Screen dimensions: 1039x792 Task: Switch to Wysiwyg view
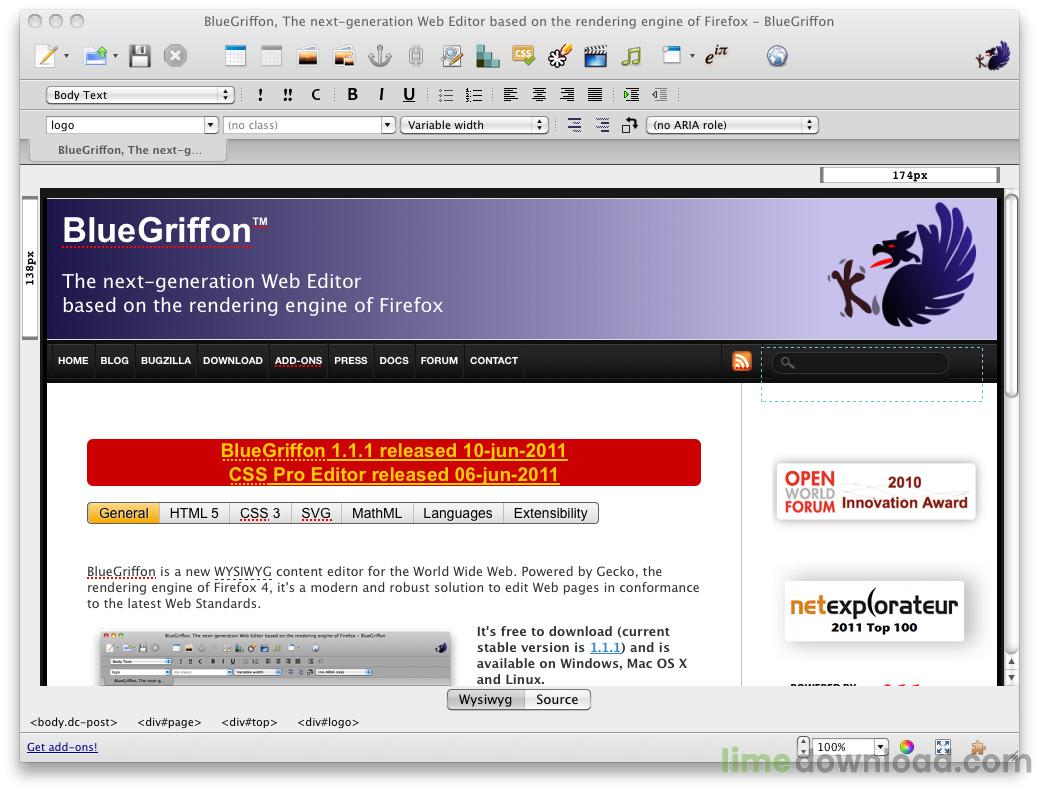486,699
